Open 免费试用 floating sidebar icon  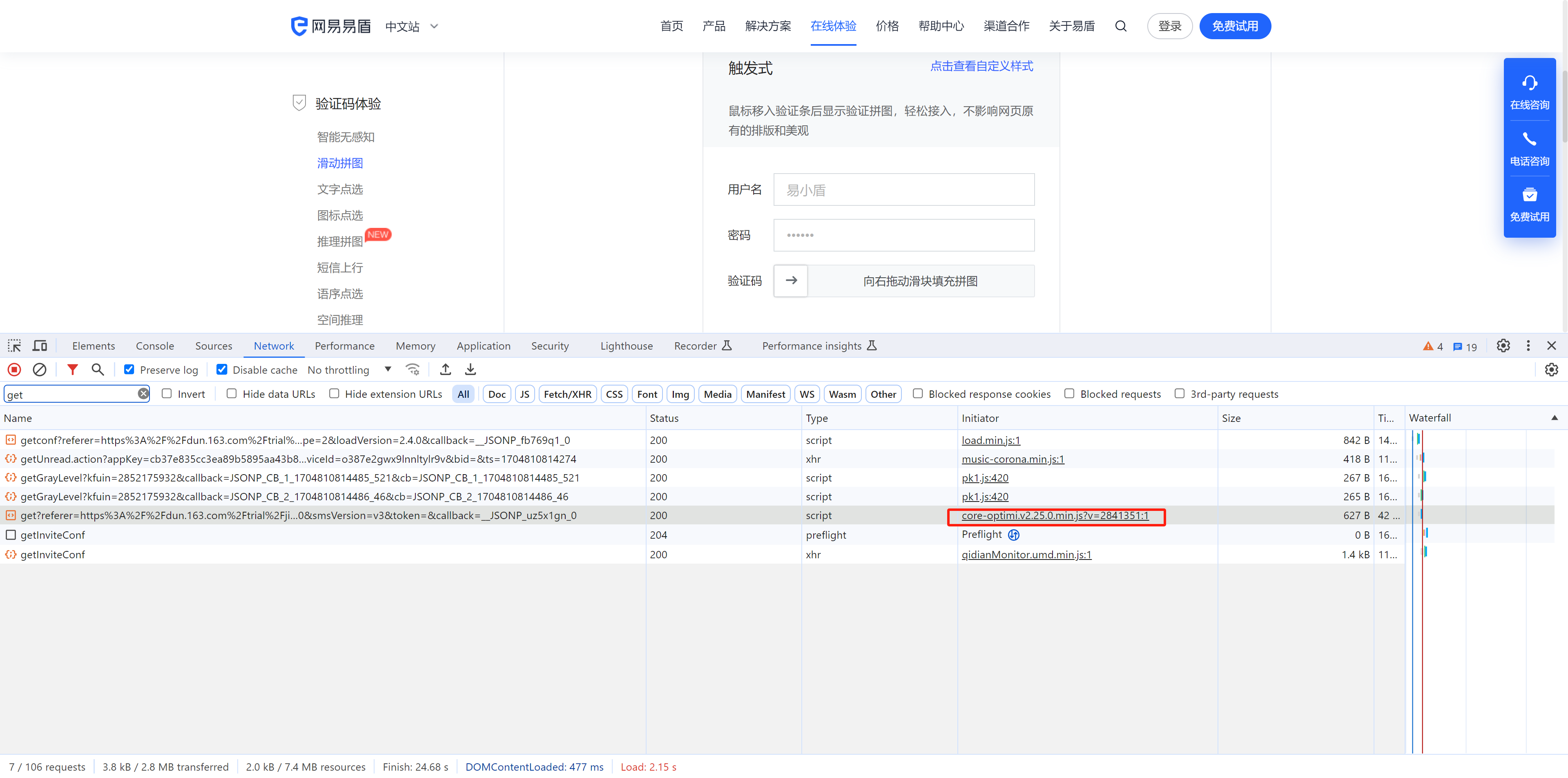(1530, 205)
